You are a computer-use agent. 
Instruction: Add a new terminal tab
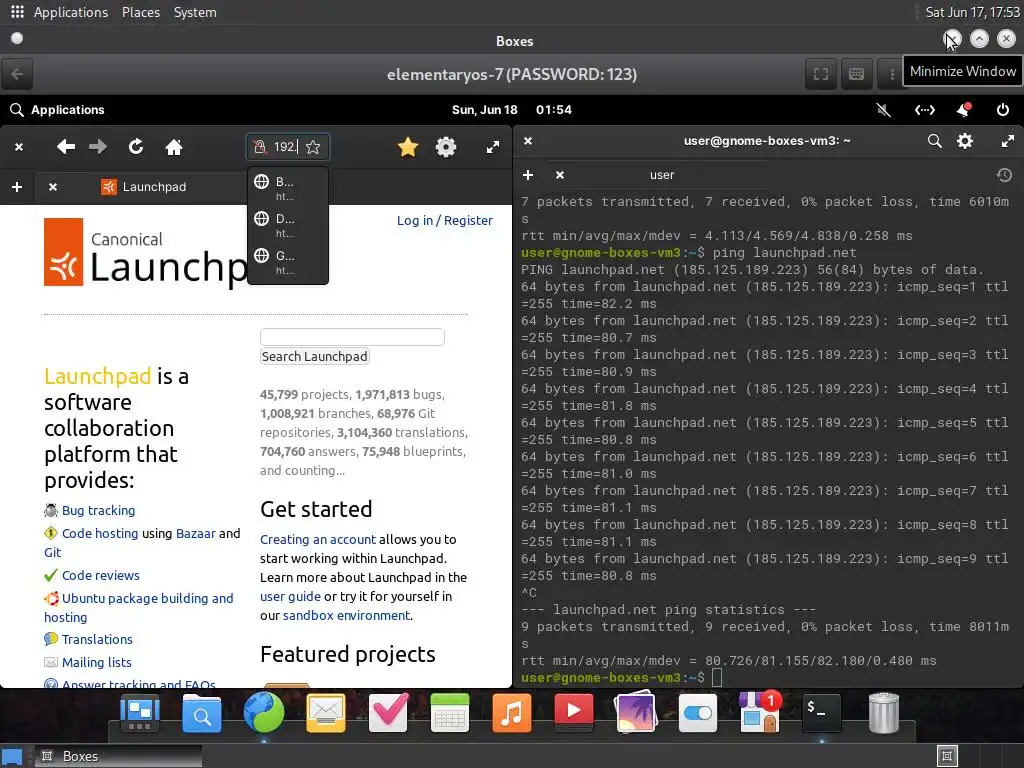[x=528, y=175]
